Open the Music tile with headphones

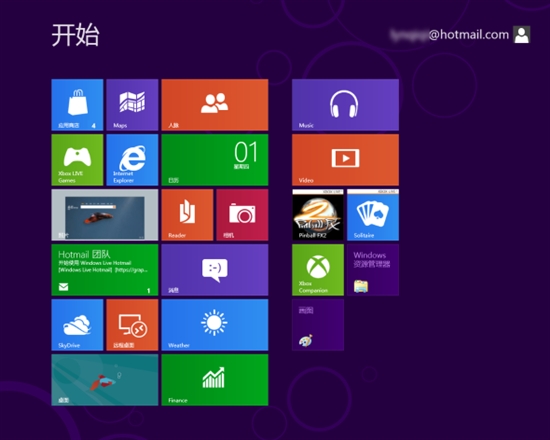click(345, 105)
